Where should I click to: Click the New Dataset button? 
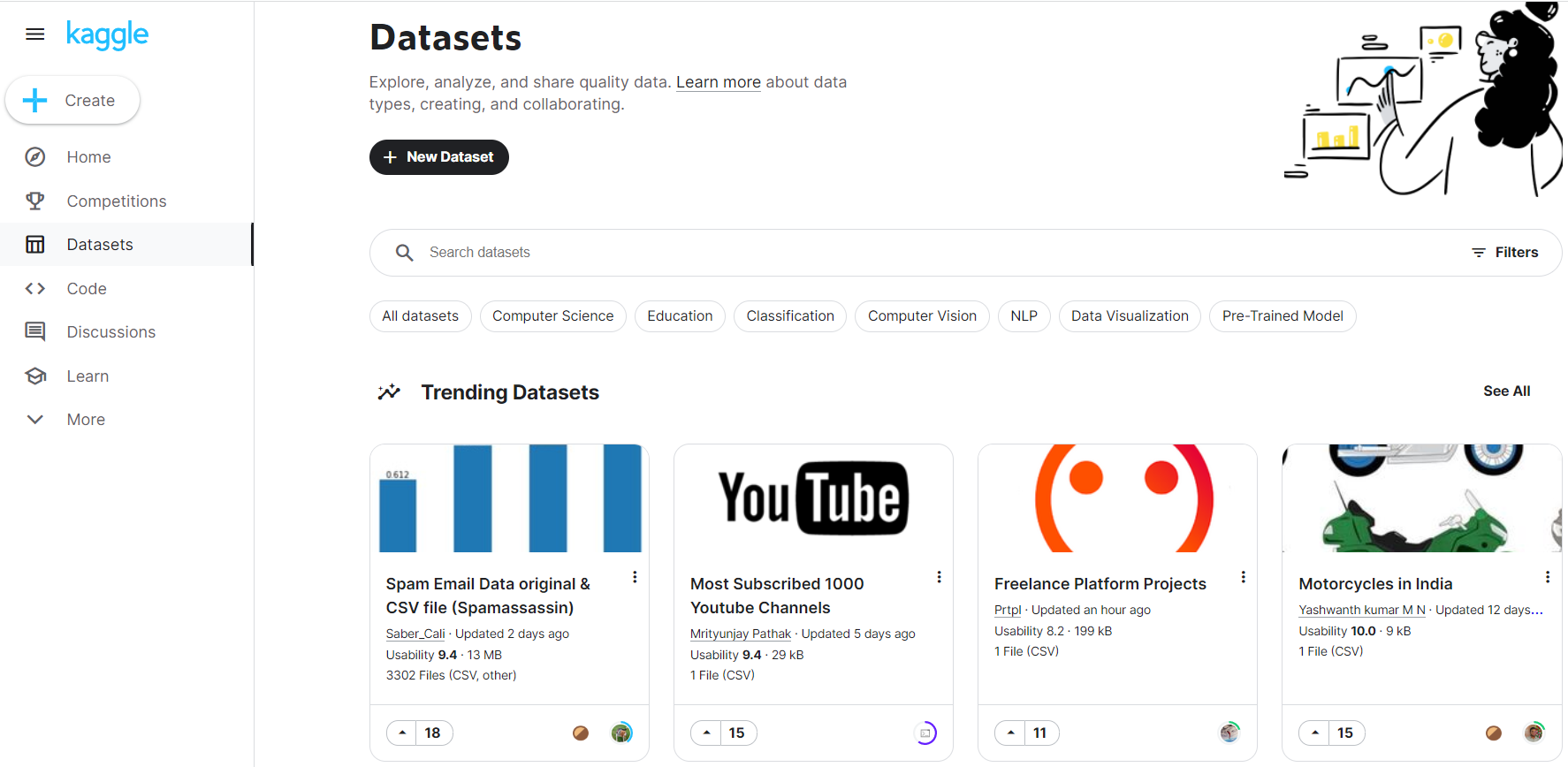(x=439, y=157)
